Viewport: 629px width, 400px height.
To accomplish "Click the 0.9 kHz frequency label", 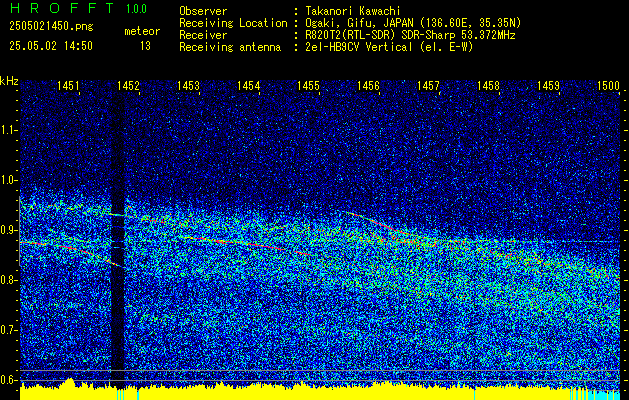I will click(x=8, y=230).
